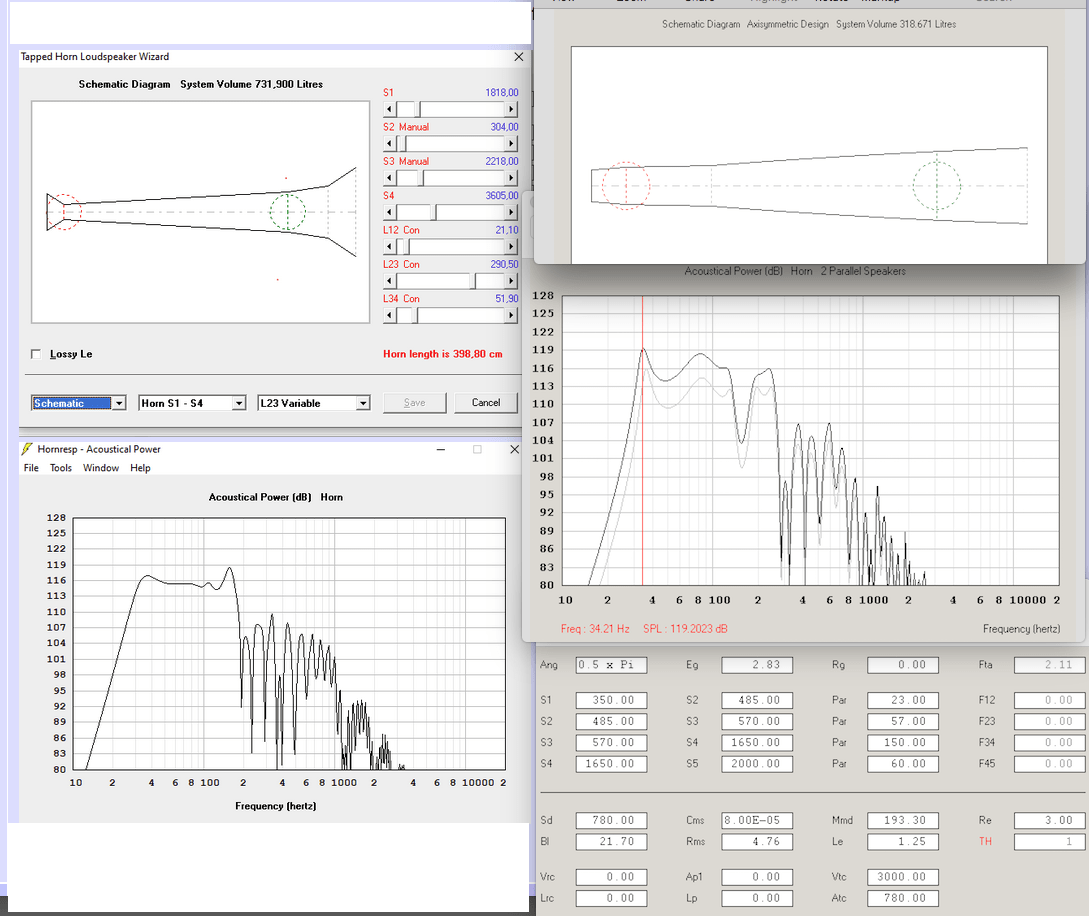The height and width of the screenshot is (916, 1089).
Task: Click the Cancel button in wizard
Action: (486, 403)
